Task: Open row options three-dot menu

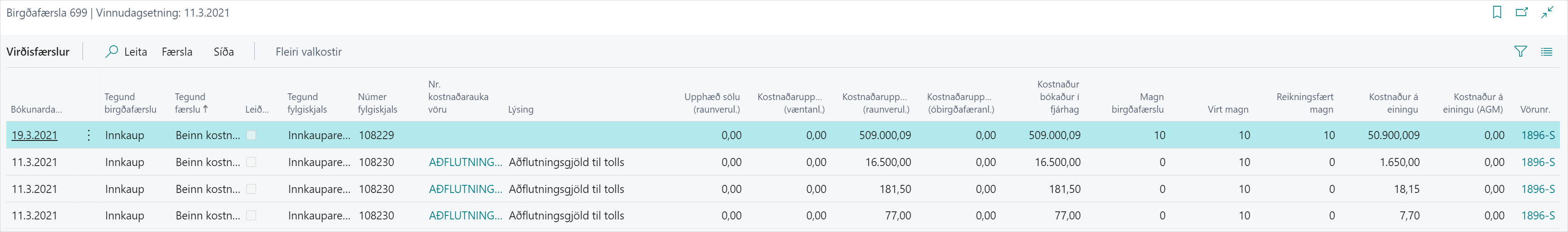Action: 89,135
